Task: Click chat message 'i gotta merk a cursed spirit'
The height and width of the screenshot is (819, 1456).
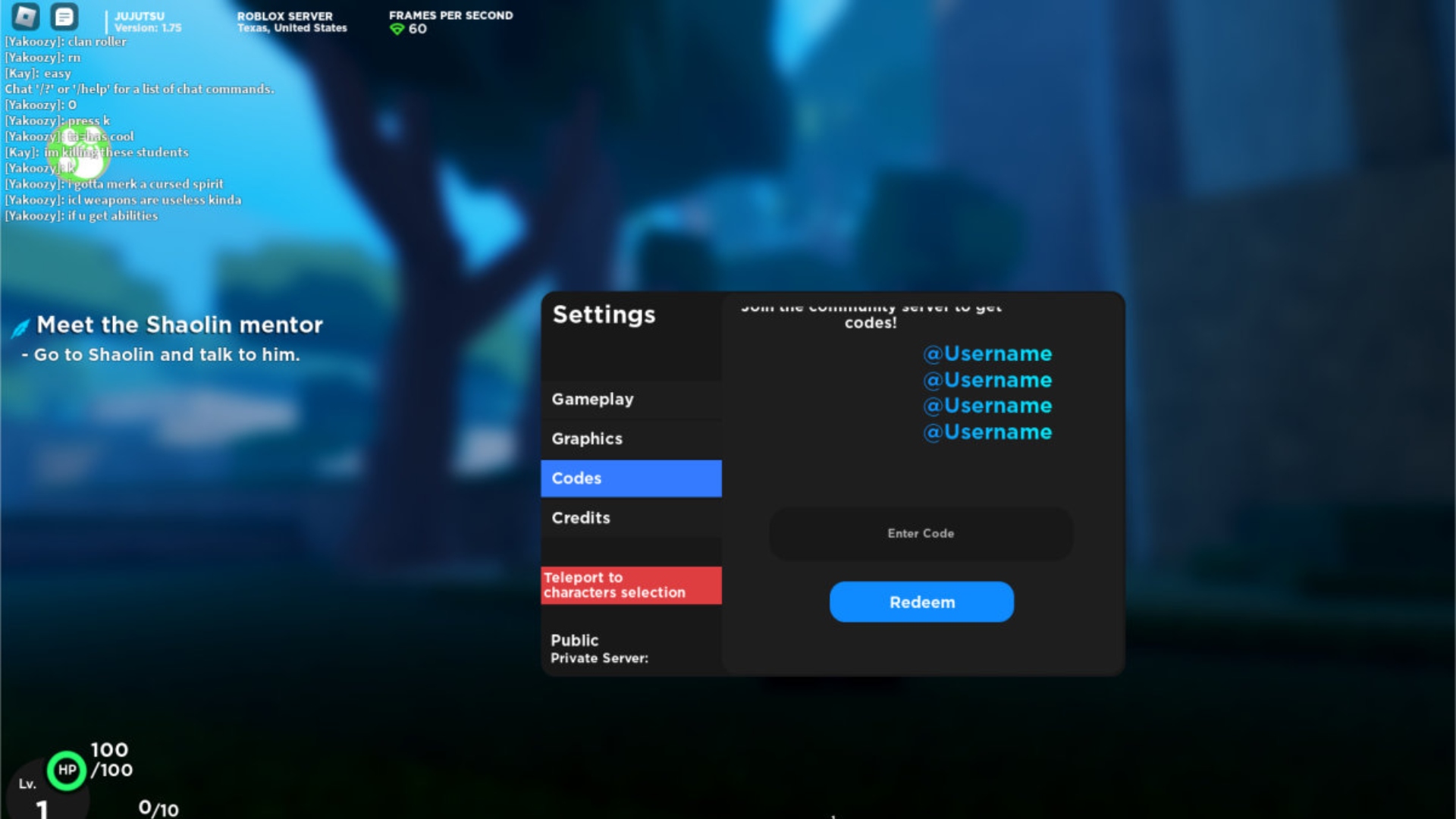Action: (x=115, y=184)
